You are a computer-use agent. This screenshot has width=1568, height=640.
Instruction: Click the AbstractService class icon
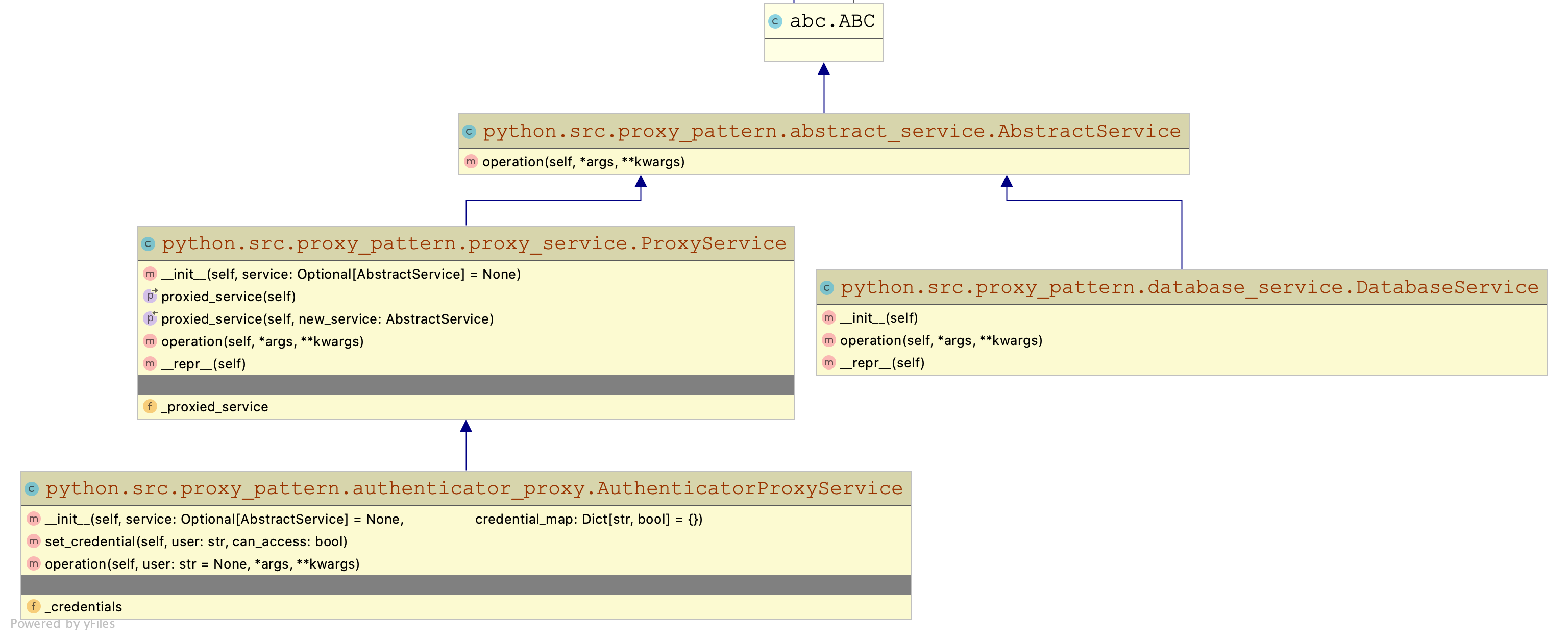point(469,131)
